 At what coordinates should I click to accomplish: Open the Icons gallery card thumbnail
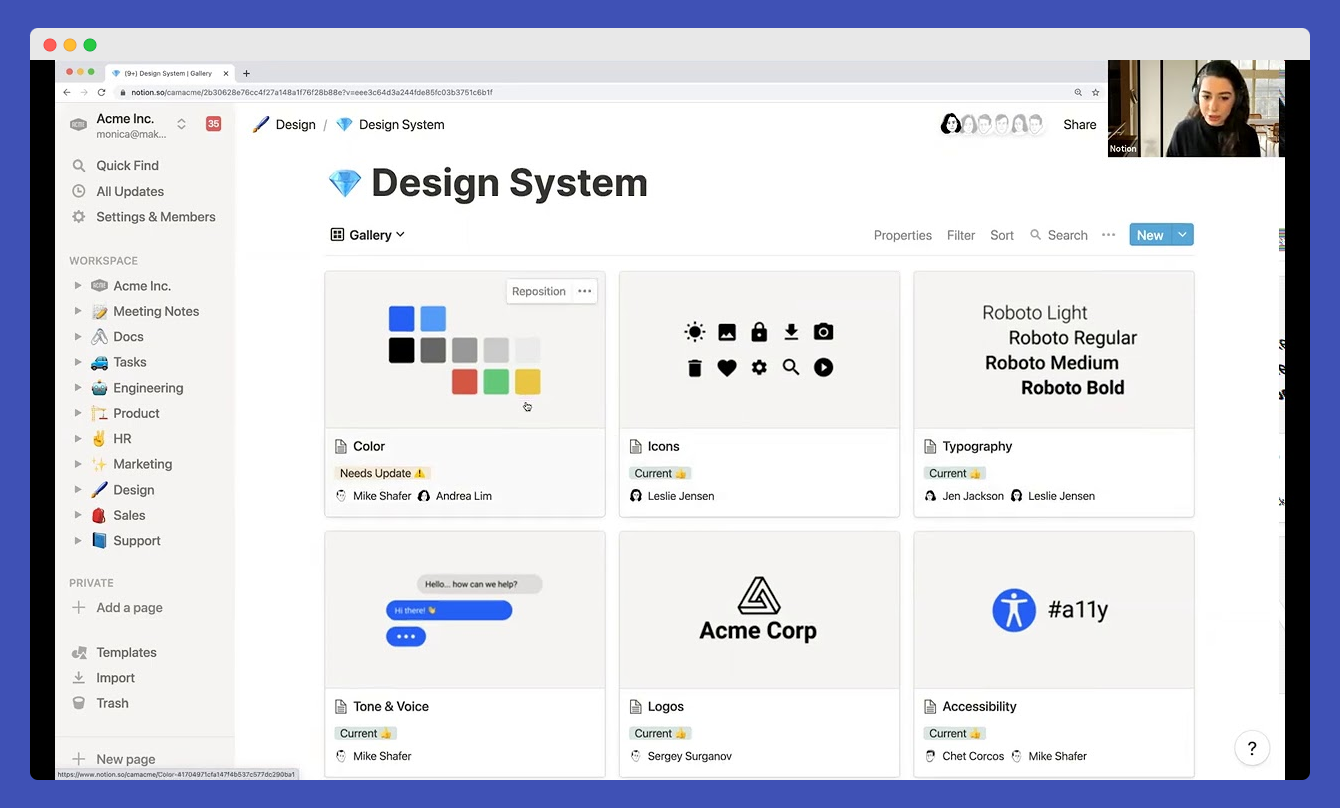tap(759, 350)
